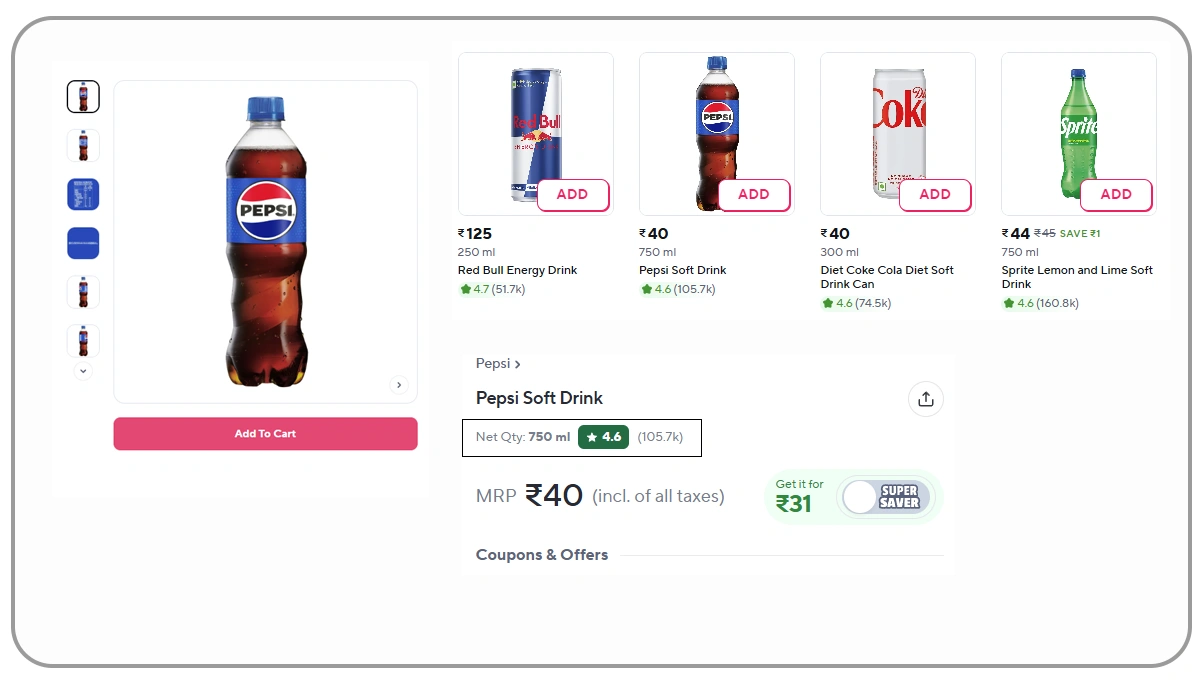ADD Diet Coke Cola Can to cart
The width and height of the screenshot is (1202, 684).
(x=934, y=195)
